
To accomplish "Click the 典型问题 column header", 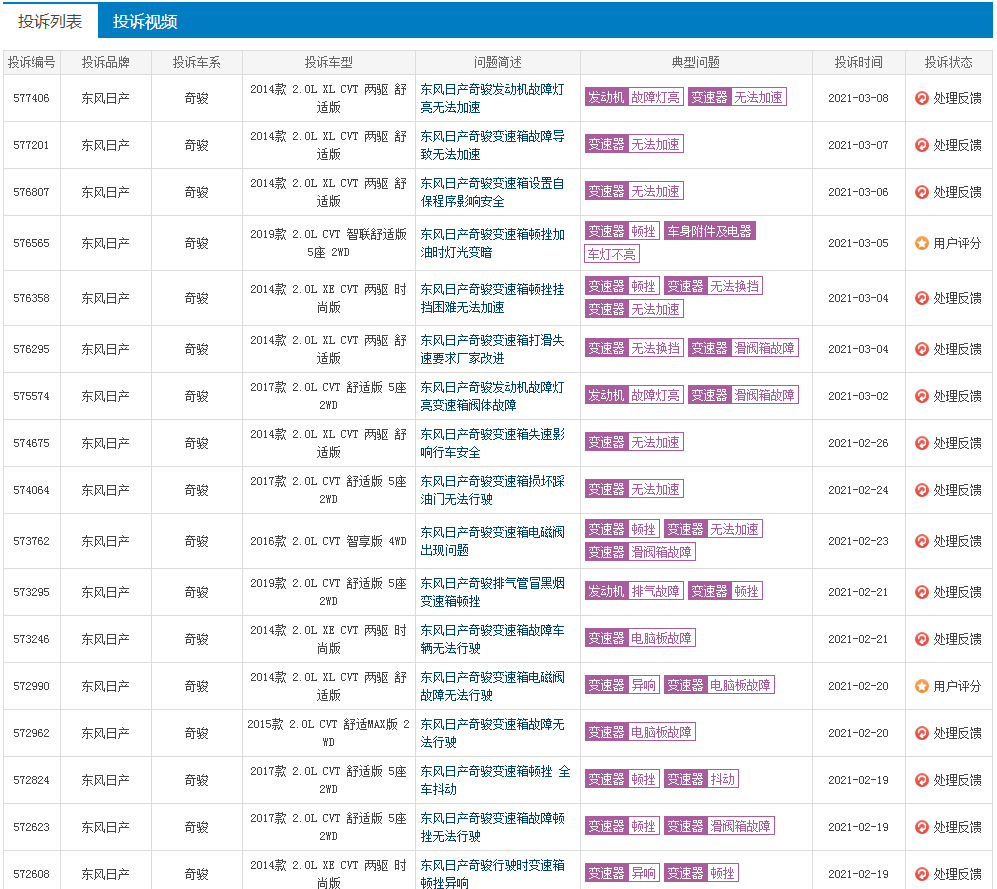I will (696, 62).
